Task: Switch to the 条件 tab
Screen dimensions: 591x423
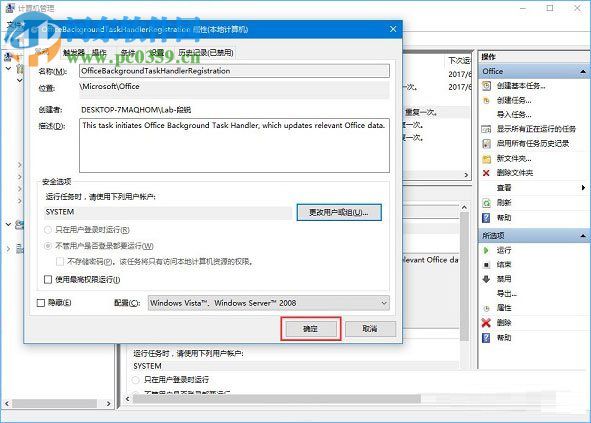Action: (x=128, y=52)
